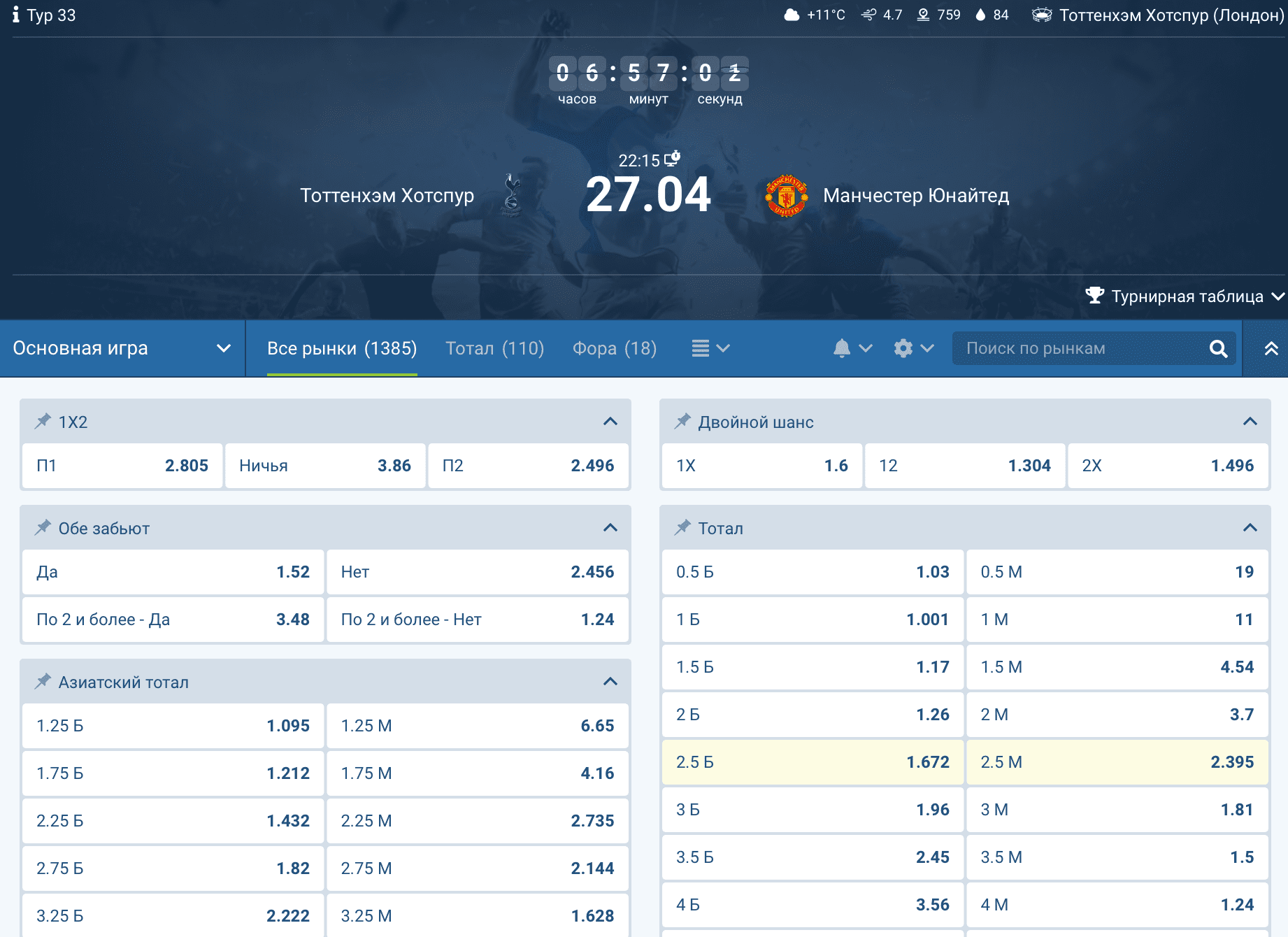
Task: Click the Tottenham Hotspur club crest
Action: tap(512, 195)
